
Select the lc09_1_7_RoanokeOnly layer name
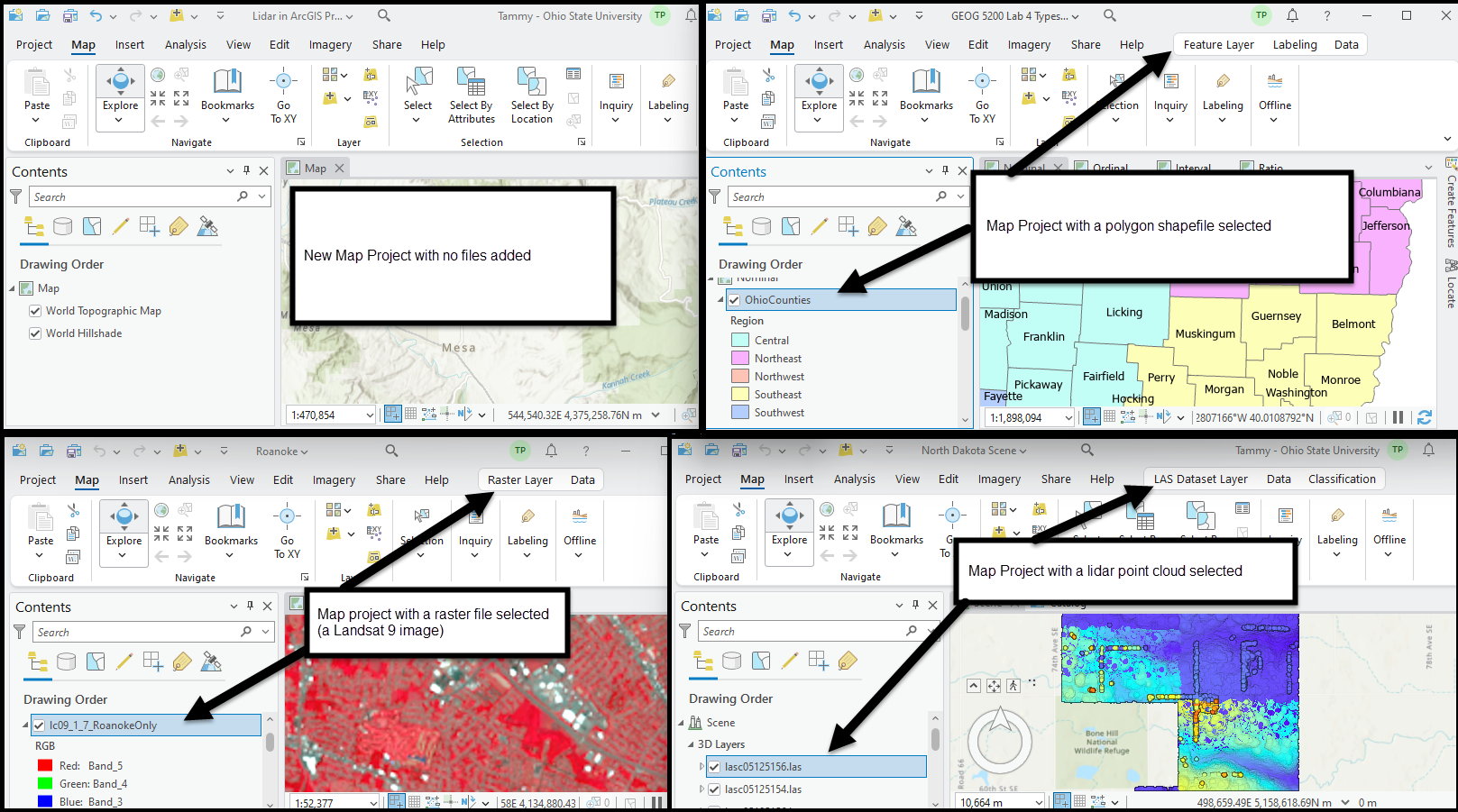pos(103,725)
